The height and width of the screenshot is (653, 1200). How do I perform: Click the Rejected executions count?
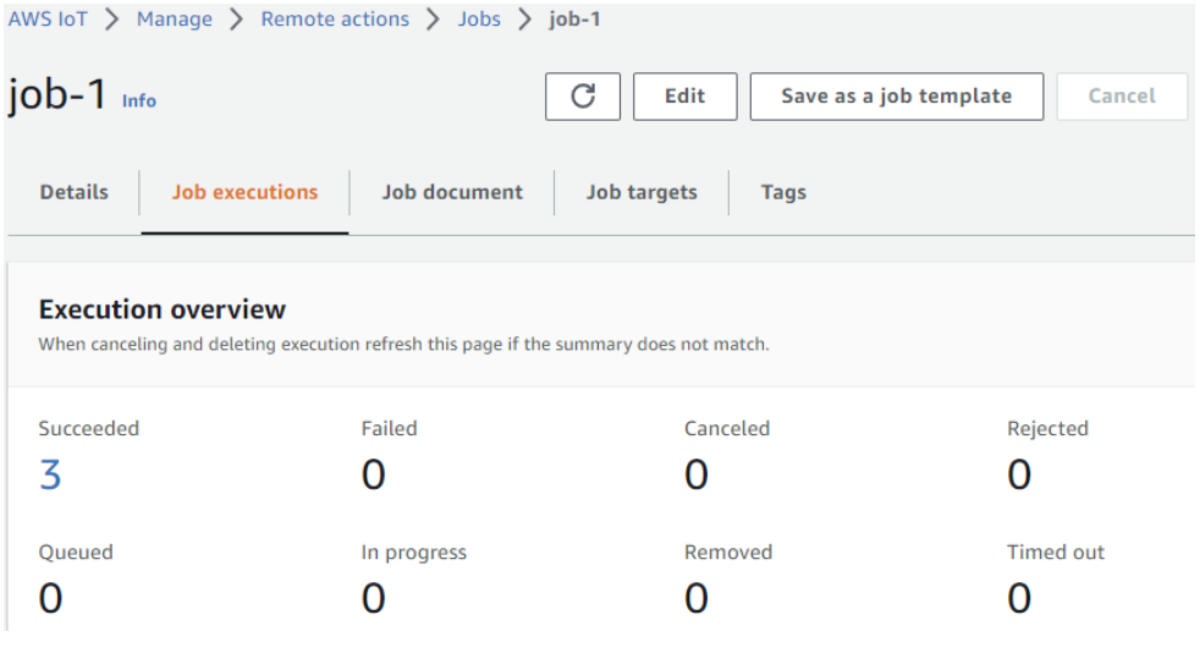tap(1019, 475)
